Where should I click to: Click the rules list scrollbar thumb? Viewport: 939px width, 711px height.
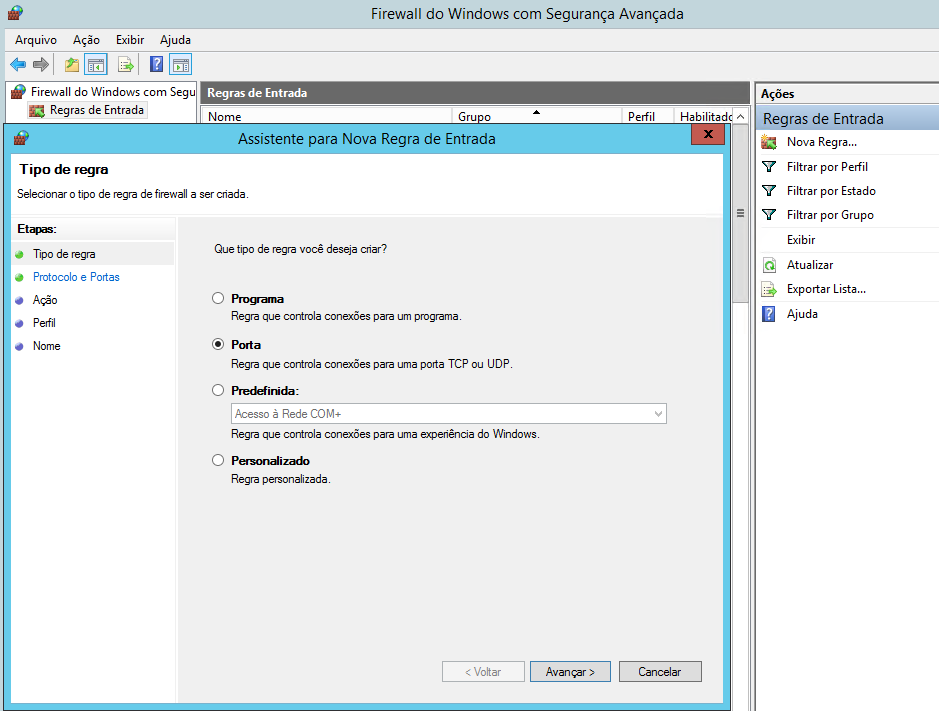tap(740, 213)
